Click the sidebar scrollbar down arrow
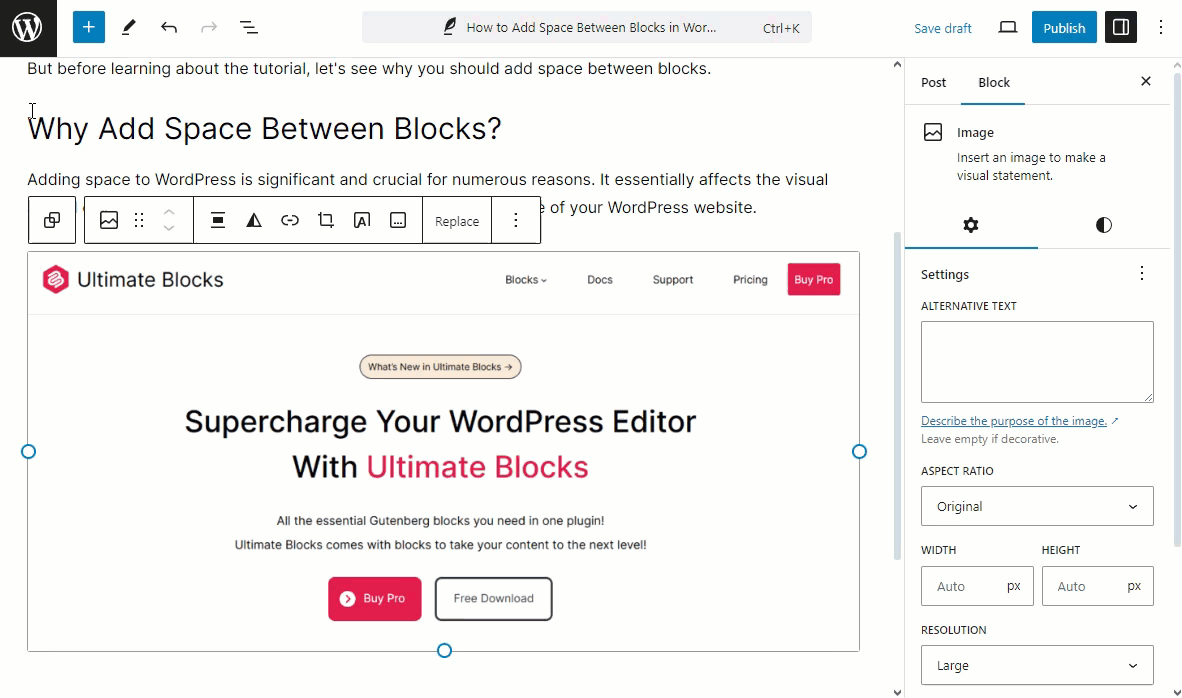Viewport: 1182px width, 698px height. tap(1177, 692)
